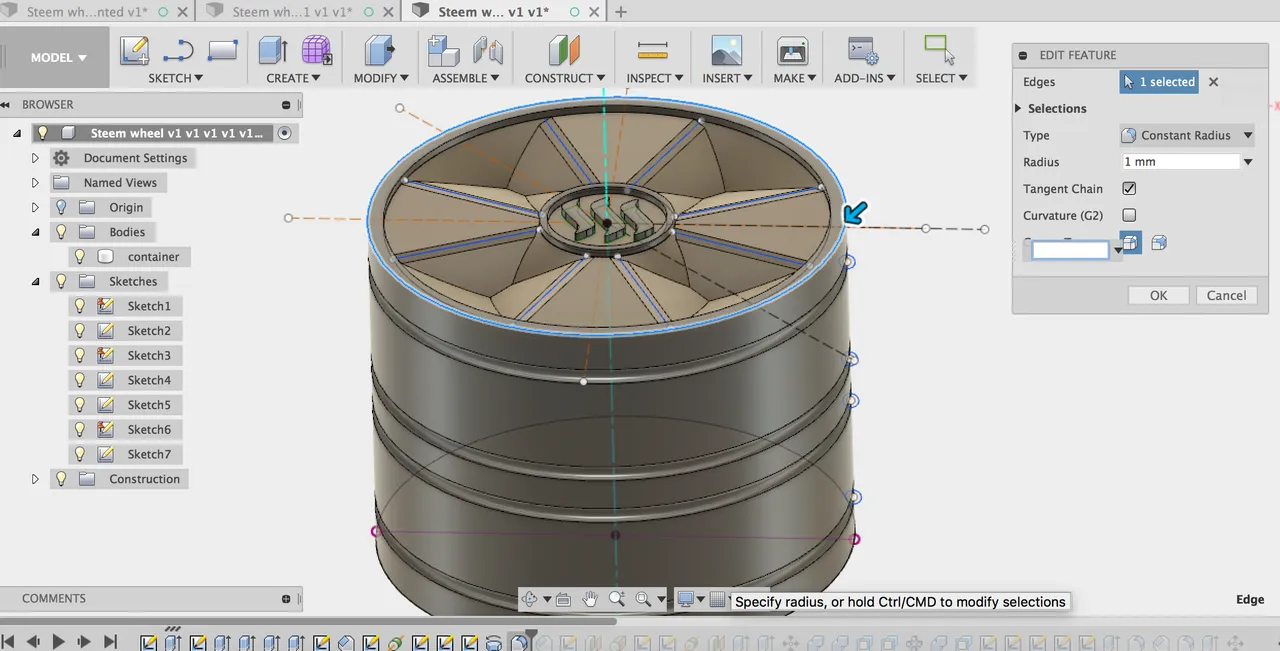Image resolution: width=1280 pixels, height=651 pixels.
Task: Choose the Joint tool icon
Action: click(x=487, y=50)
